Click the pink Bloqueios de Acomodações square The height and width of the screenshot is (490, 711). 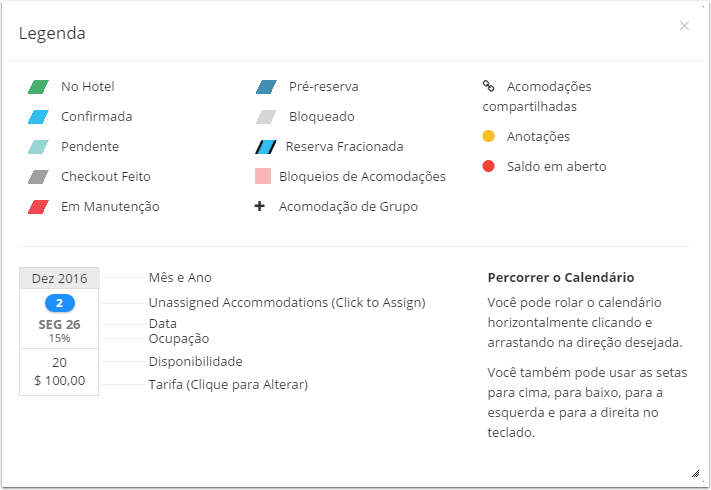[x=263, y=176]
